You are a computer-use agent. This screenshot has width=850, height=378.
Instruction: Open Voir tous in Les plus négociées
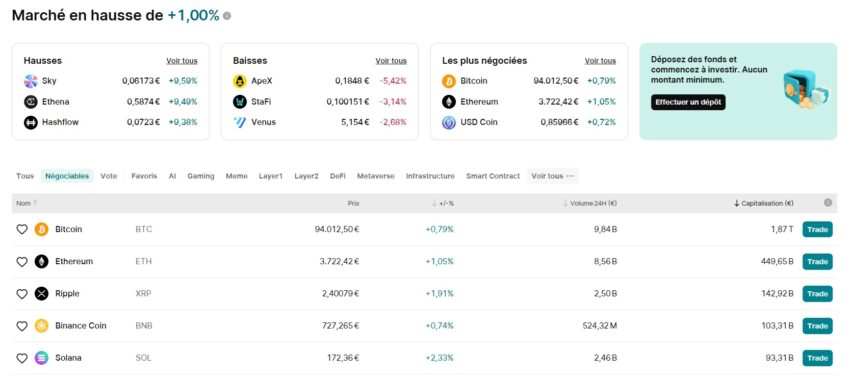(600, 61)
